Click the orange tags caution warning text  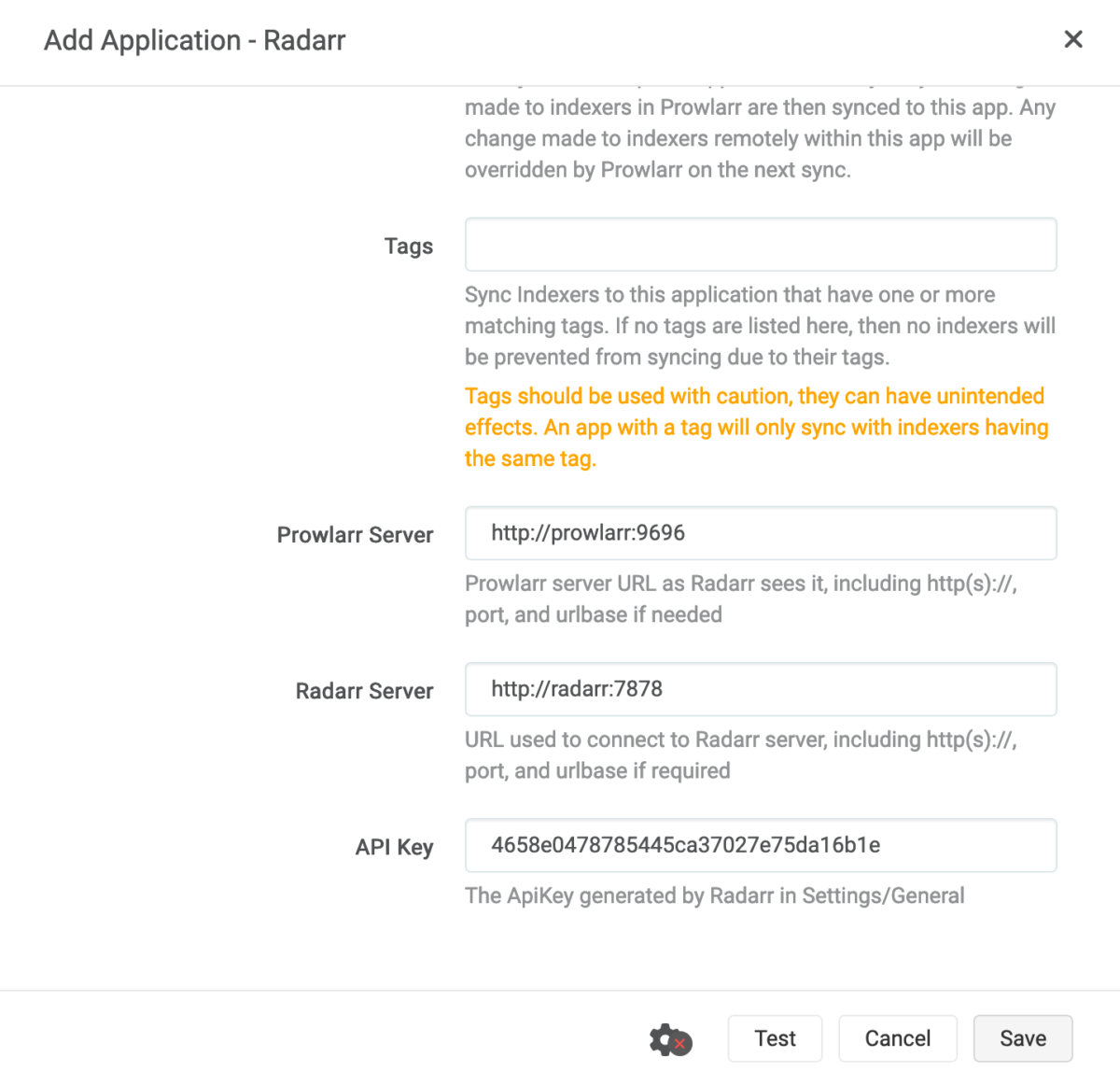(x=756, y=427)
